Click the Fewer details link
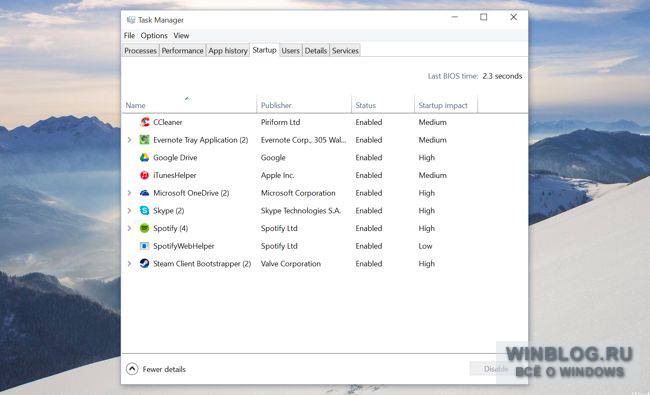Screen dimensions: 650x395 (164, 369)
